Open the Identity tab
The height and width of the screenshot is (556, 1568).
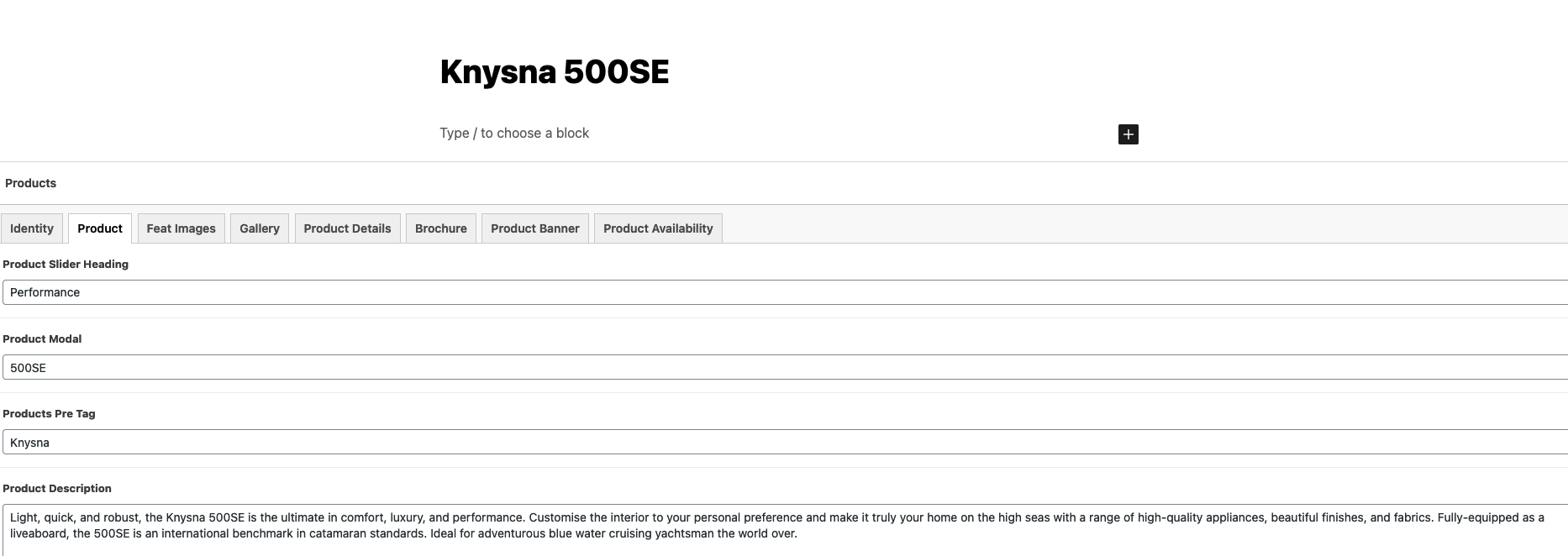pos(32,228)
